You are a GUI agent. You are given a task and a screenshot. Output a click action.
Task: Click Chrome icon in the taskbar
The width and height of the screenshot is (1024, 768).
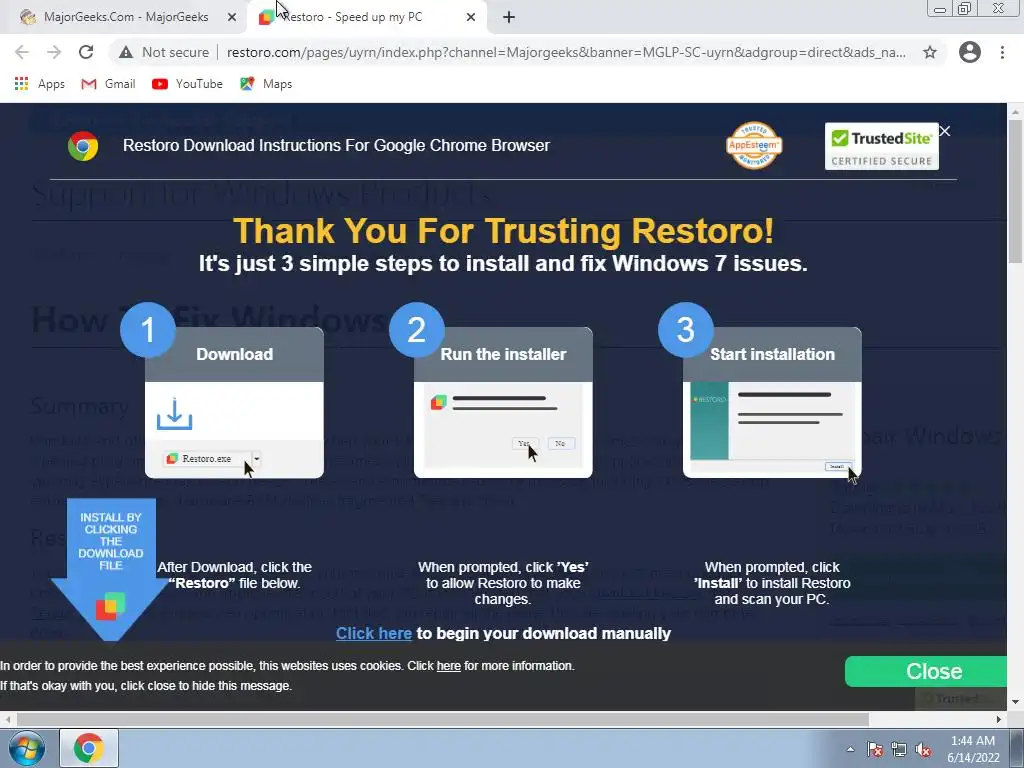[89, 748]
